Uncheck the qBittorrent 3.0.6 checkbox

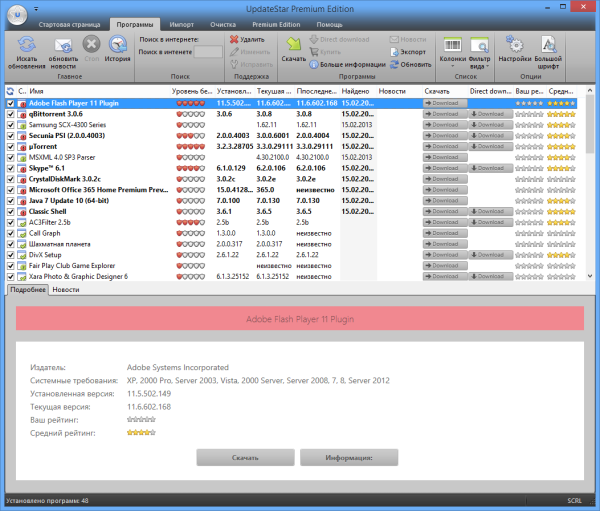point(11,114)
